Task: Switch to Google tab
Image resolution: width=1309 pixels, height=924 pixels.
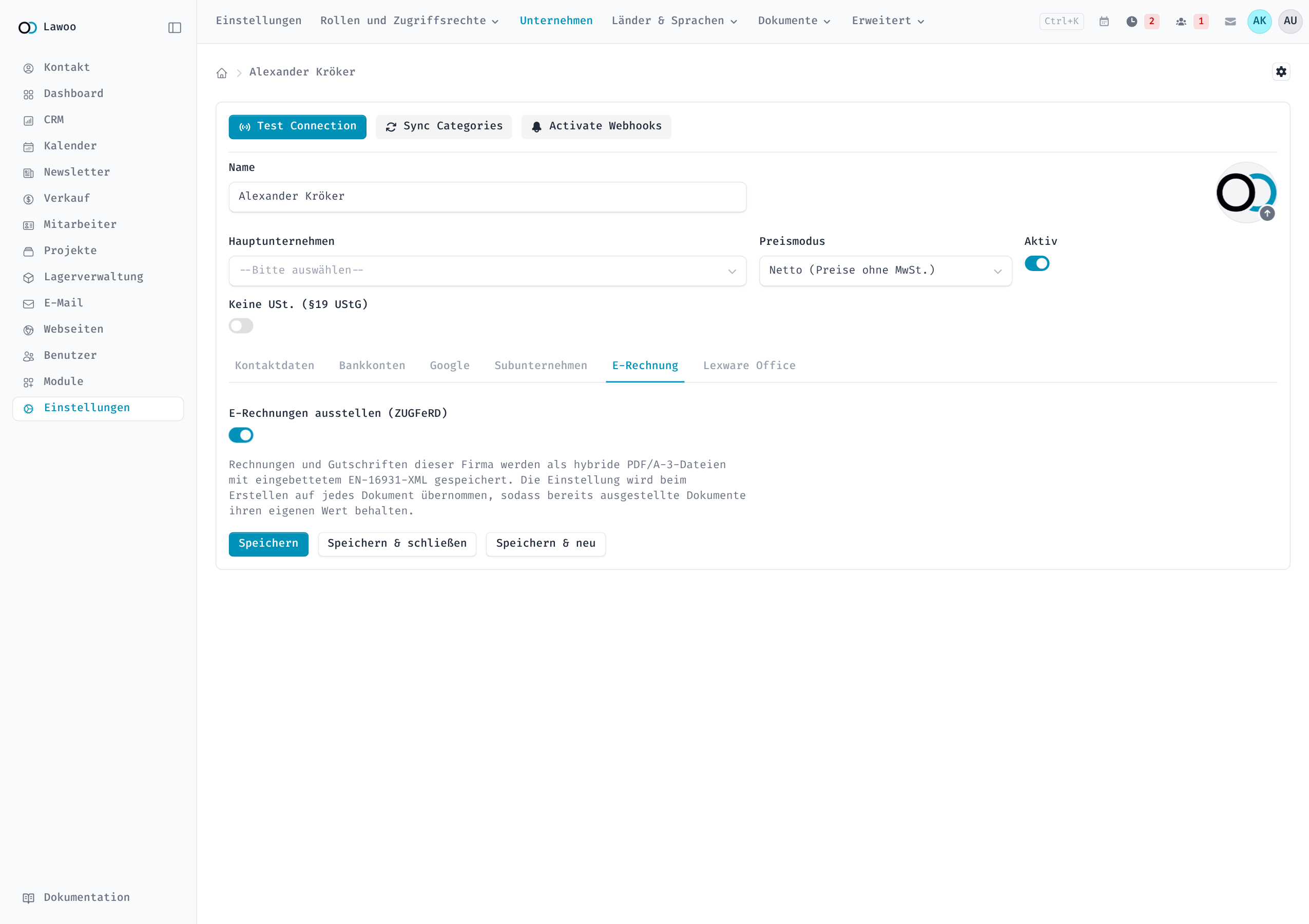Action: (x=449, y=366)
